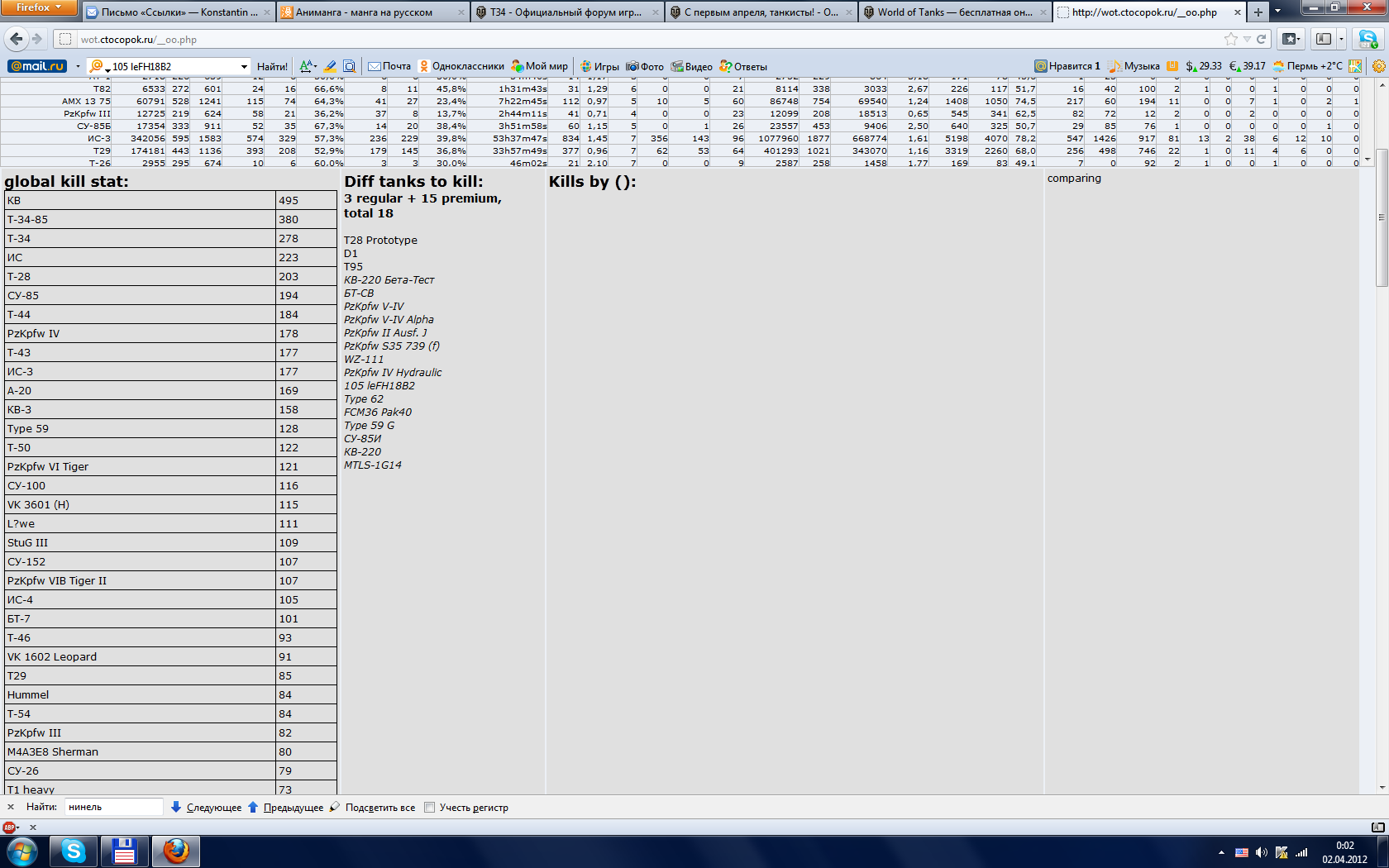1389x868 pixels.
Task: Click Предыдущее find previous button
Action: 285,808
